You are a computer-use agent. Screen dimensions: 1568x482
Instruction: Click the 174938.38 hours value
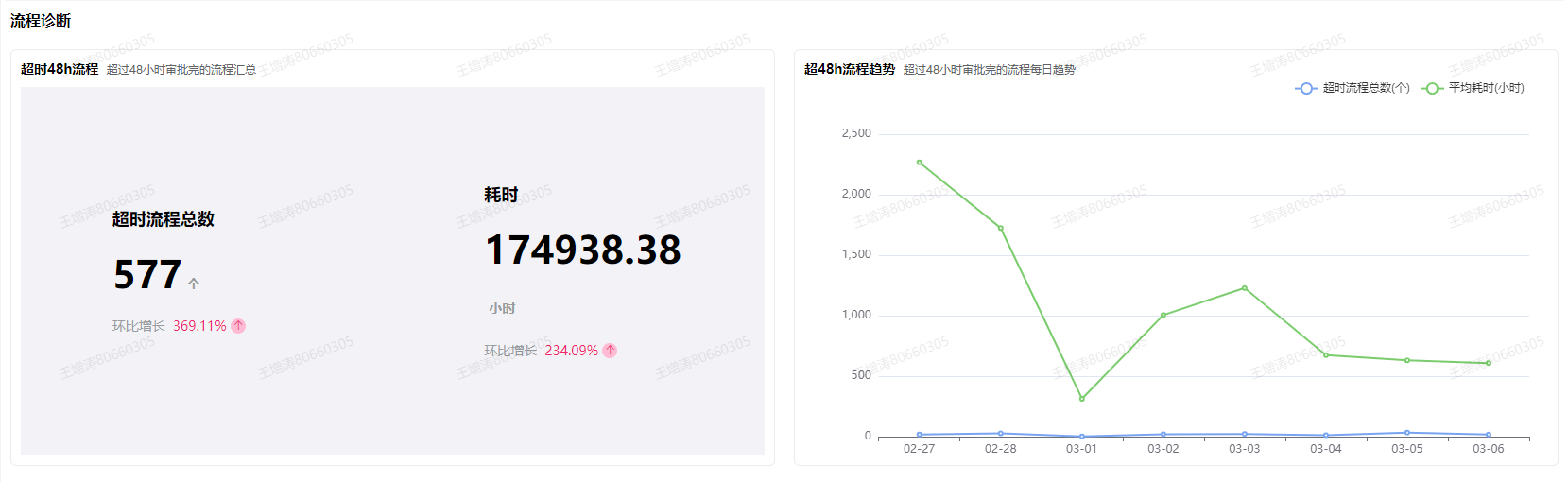click(x=582, y=250)
